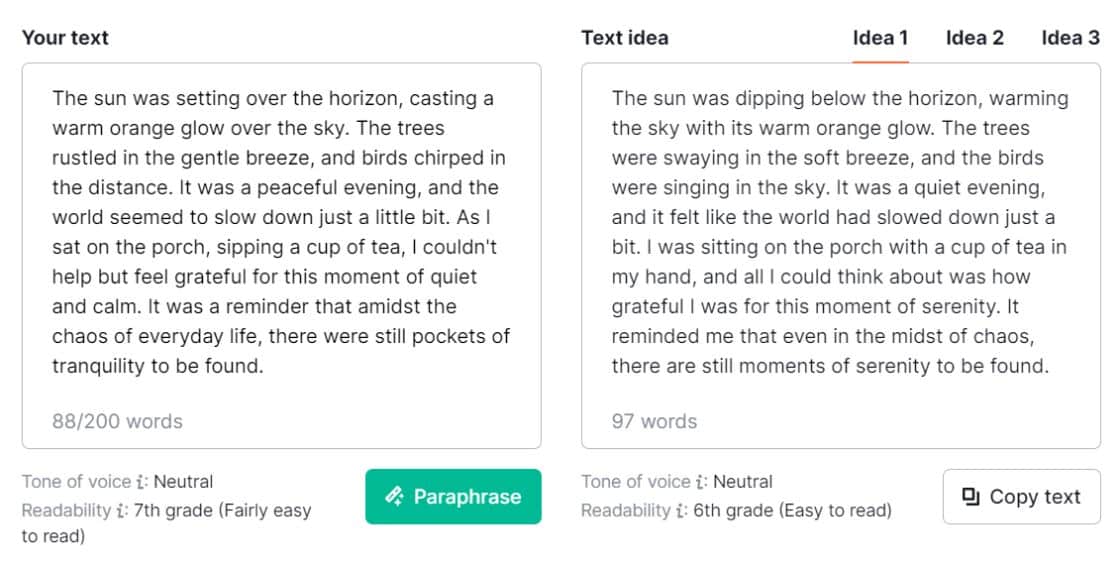
Task: Click inside the Text idea output box
Action: (x=840, y=232)
